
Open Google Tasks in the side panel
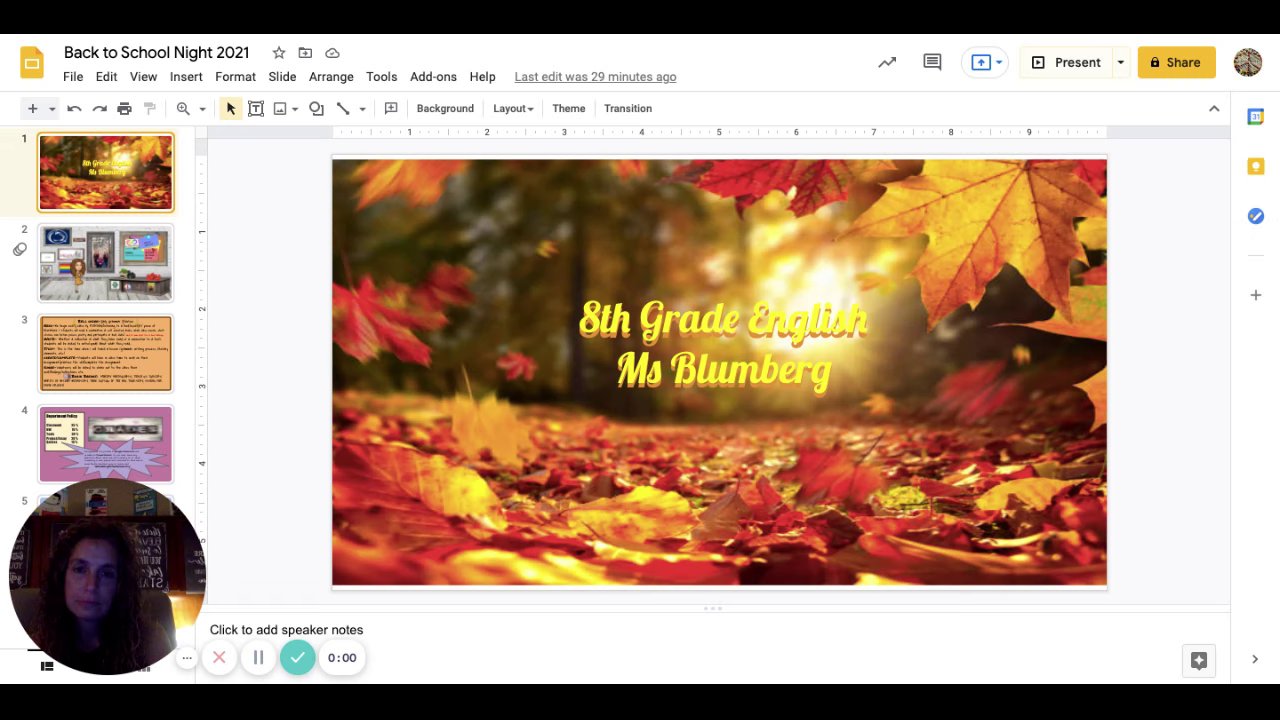pyautogui.click(x=1256, y=216)
